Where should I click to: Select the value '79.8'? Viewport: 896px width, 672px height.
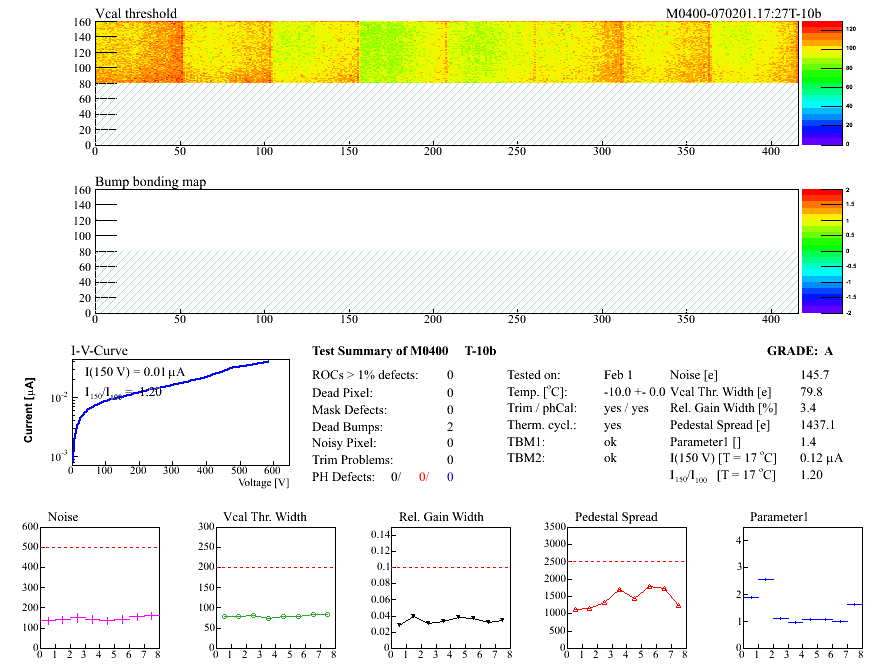811,392
